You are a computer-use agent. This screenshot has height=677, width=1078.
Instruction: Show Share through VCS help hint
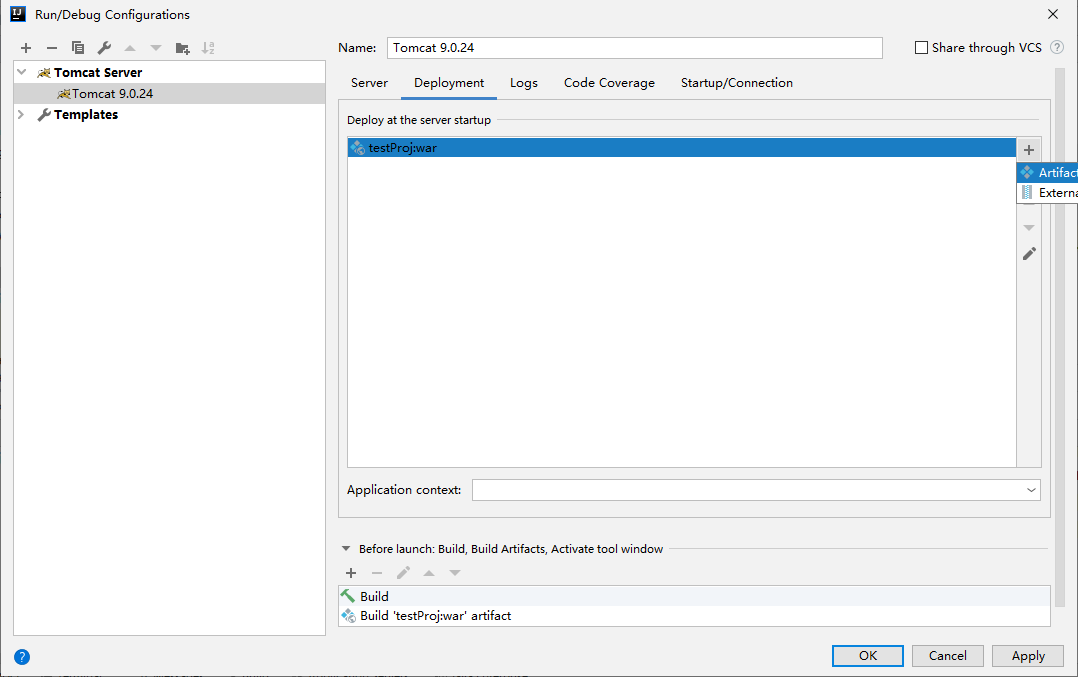click(1057, 47)
